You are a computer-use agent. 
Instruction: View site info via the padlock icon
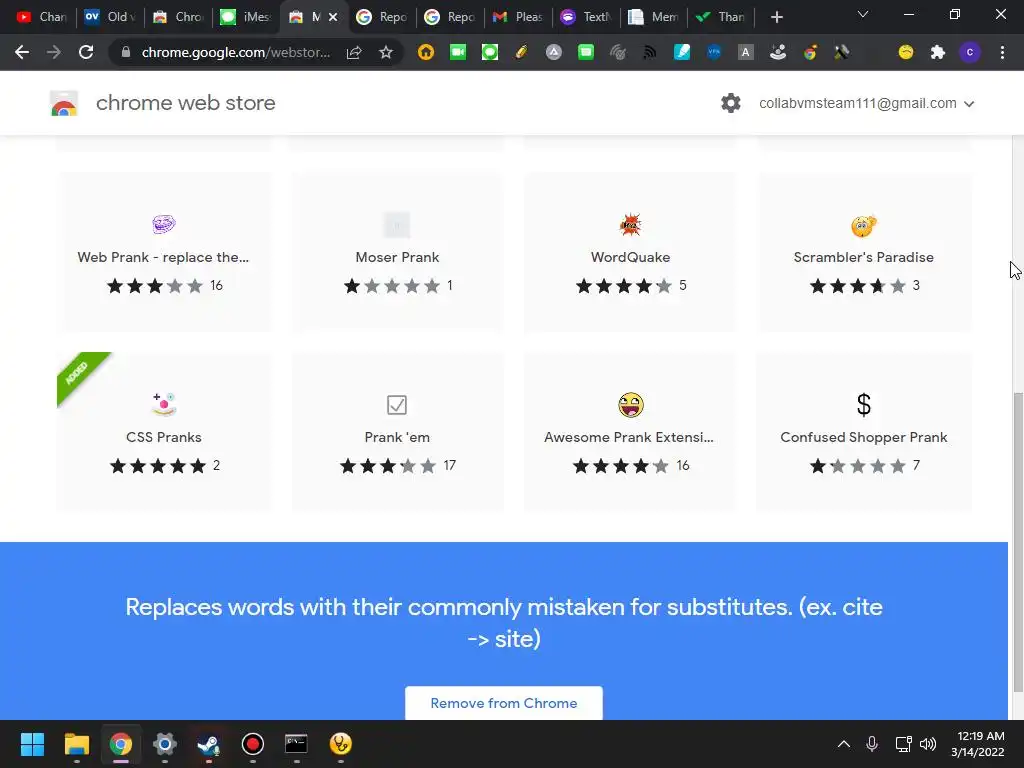coord(126,52)
